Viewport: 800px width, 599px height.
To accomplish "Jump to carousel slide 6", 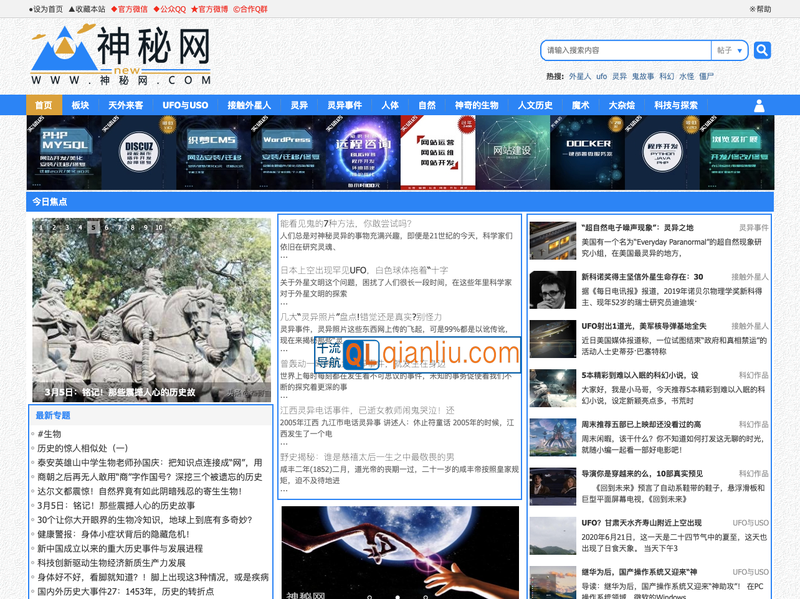I will click(x=106, y=227).
